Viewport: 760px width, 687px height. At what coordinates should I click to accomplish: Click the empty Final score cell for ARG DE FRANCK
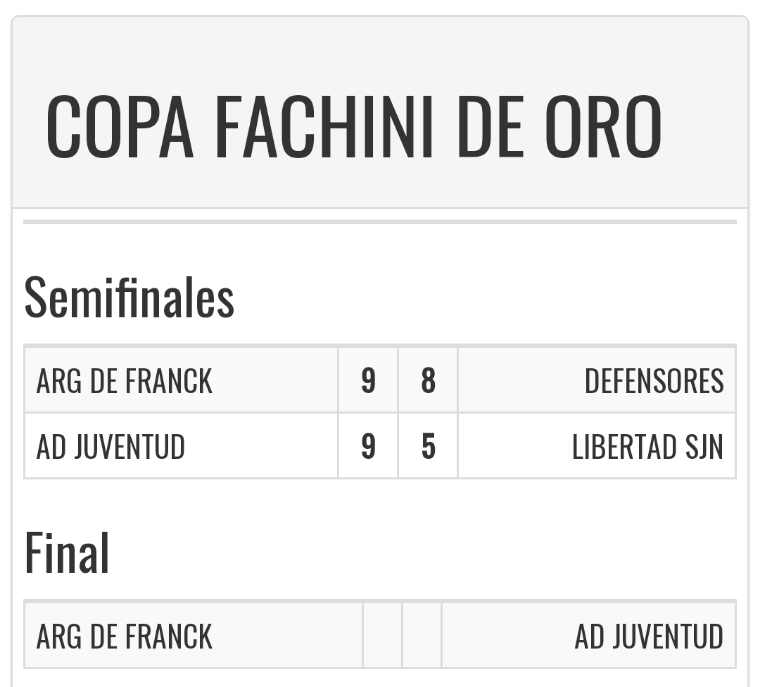click(x=383, y=636)
